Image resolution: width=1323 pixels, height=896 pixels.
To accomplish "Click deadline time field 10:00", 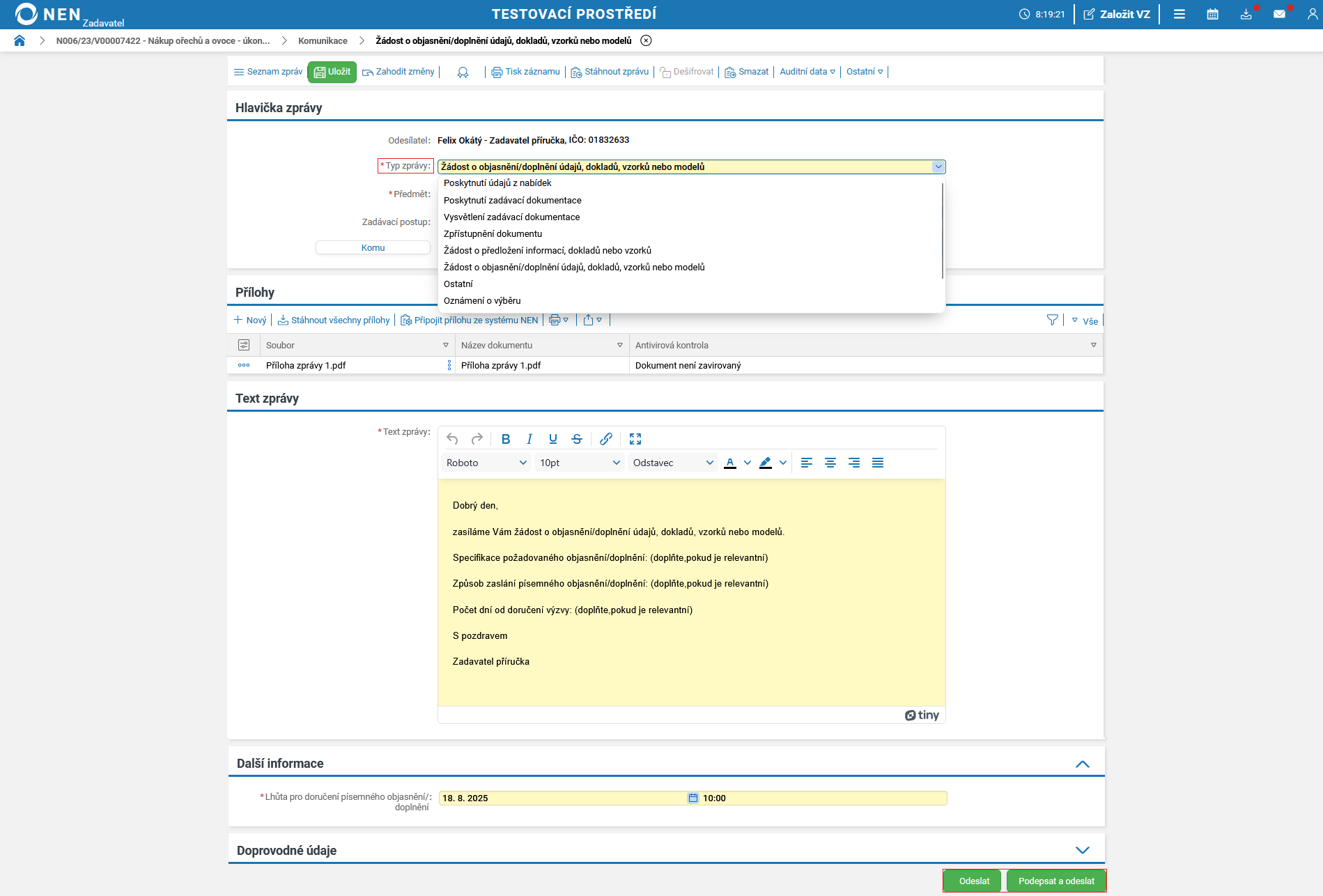I will 823,798.
